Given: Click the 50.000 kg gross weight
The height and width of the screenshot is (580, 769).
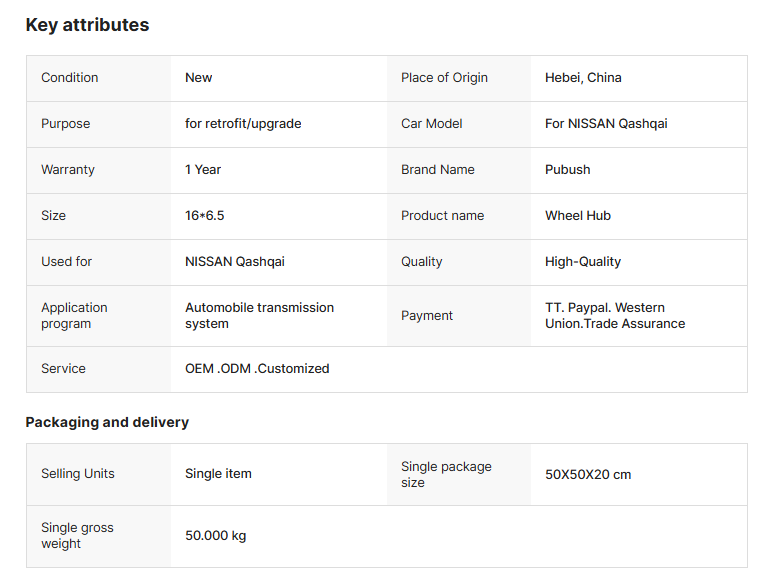Looking at the screenshot, I should point(215,536).
